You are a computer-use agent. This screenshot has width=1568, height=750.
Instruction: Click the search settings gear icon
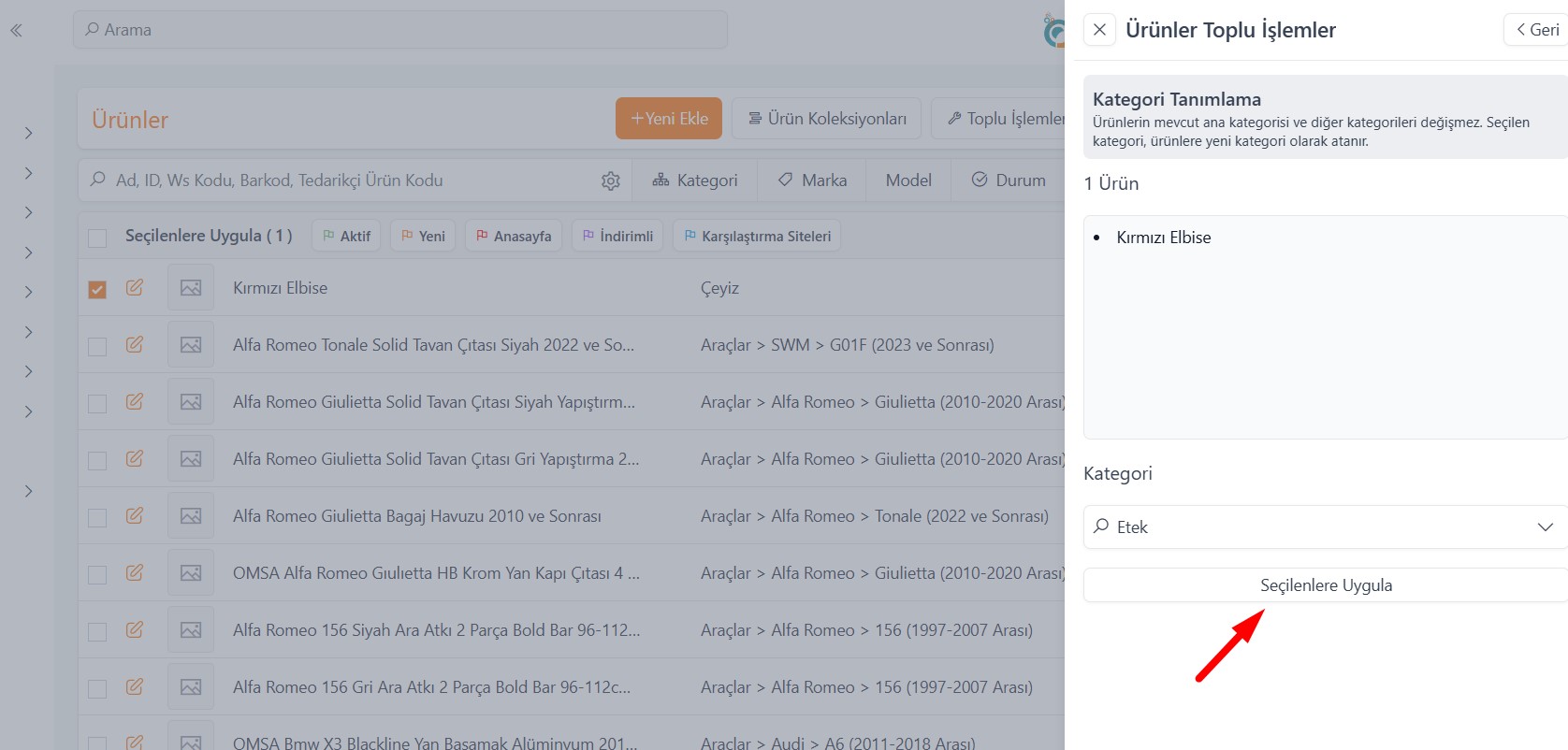pyautogui.click(x=611, y=180)
